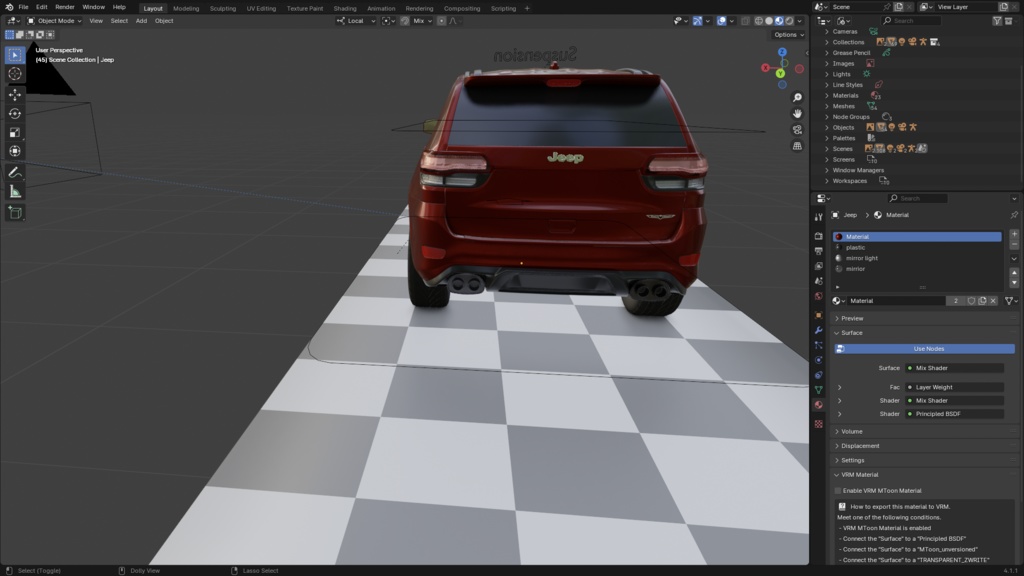Select the Rotate tool

tap(15, 114)
